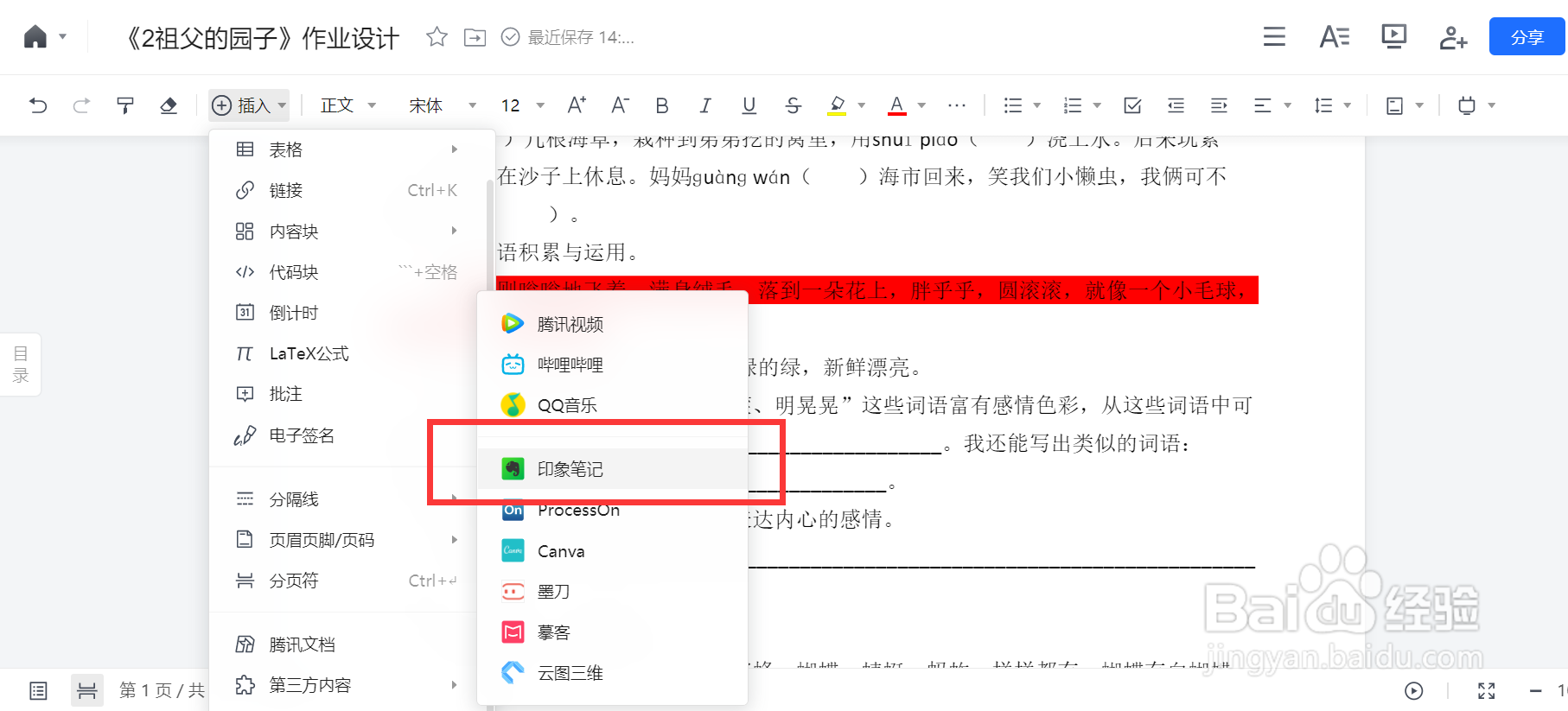Start presentation mode icon
1568x711 pixels.
click(x=1393, y=36)
